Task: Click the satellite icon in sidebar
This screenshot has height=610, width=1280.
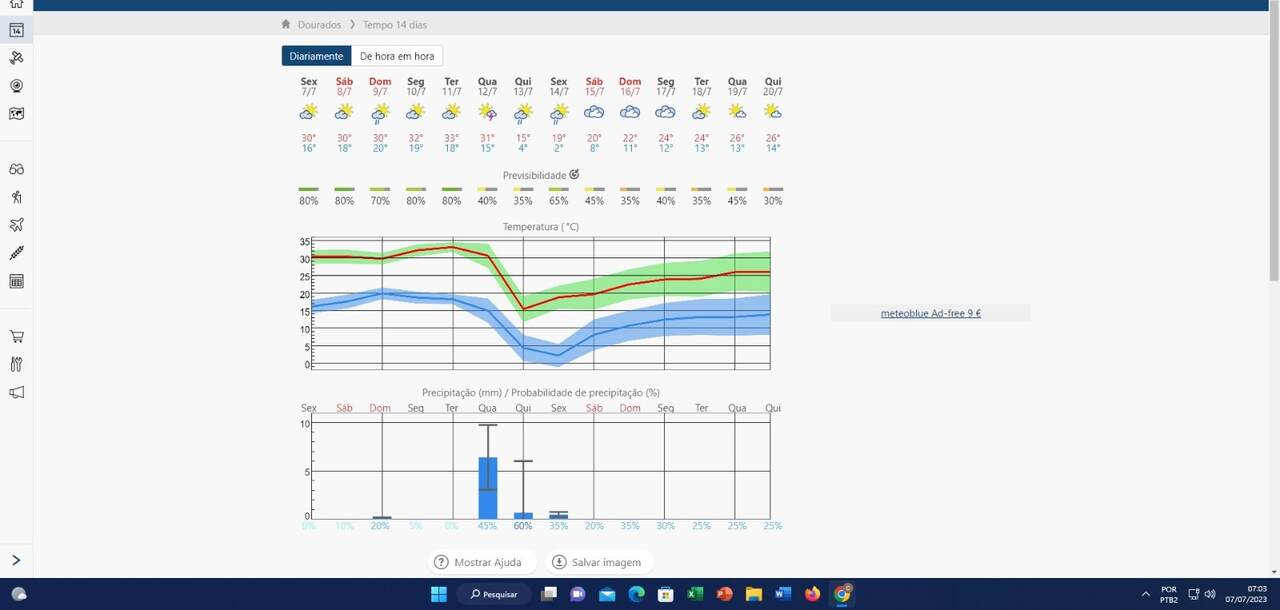Action: pyautogui.click(x=16, y=58)
